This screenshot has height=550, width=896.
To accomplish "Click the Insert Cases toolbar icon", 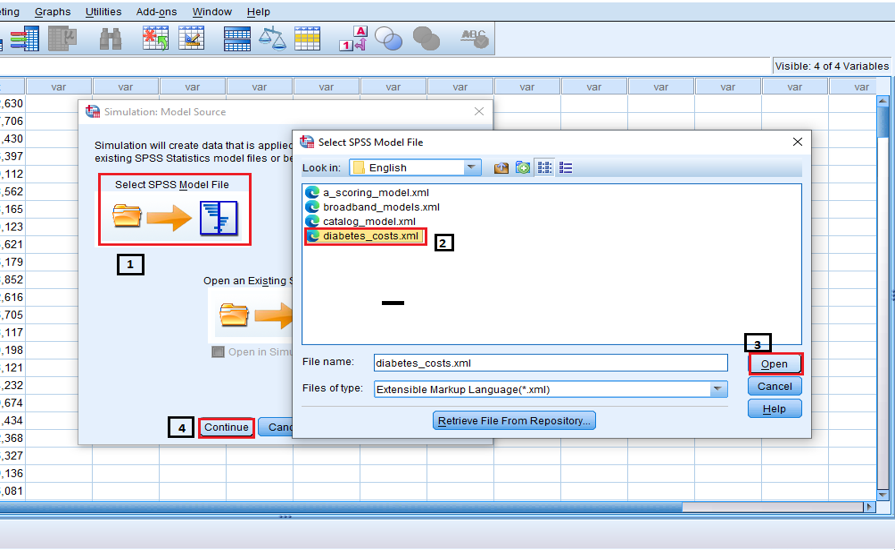I will (155, 39).
